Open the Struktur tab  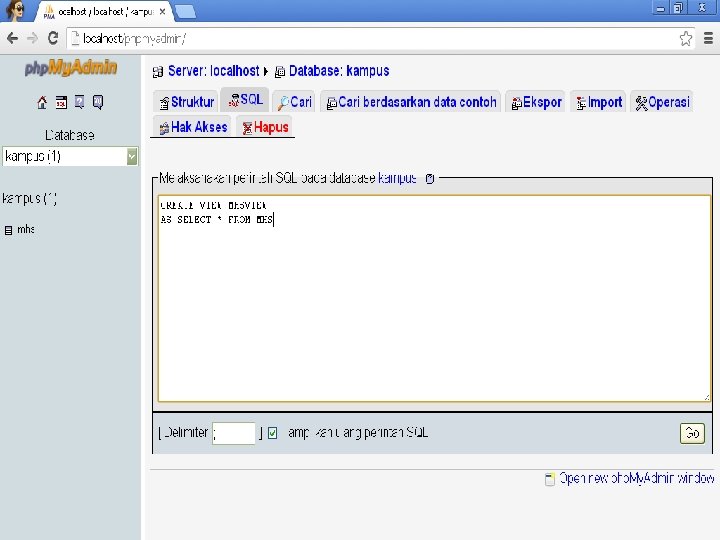[x=187, y=102]
